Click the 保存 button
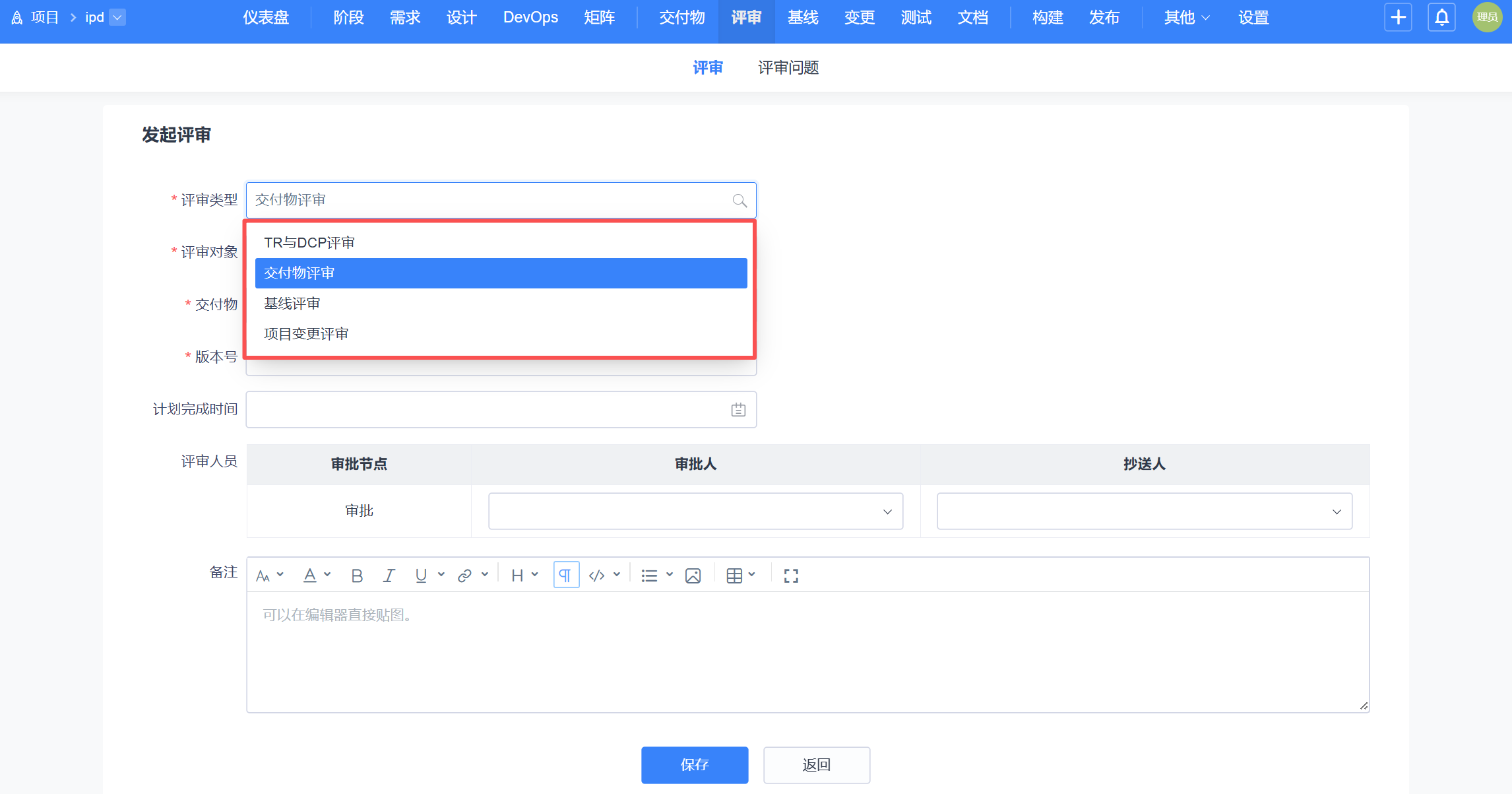 (694, 765)
